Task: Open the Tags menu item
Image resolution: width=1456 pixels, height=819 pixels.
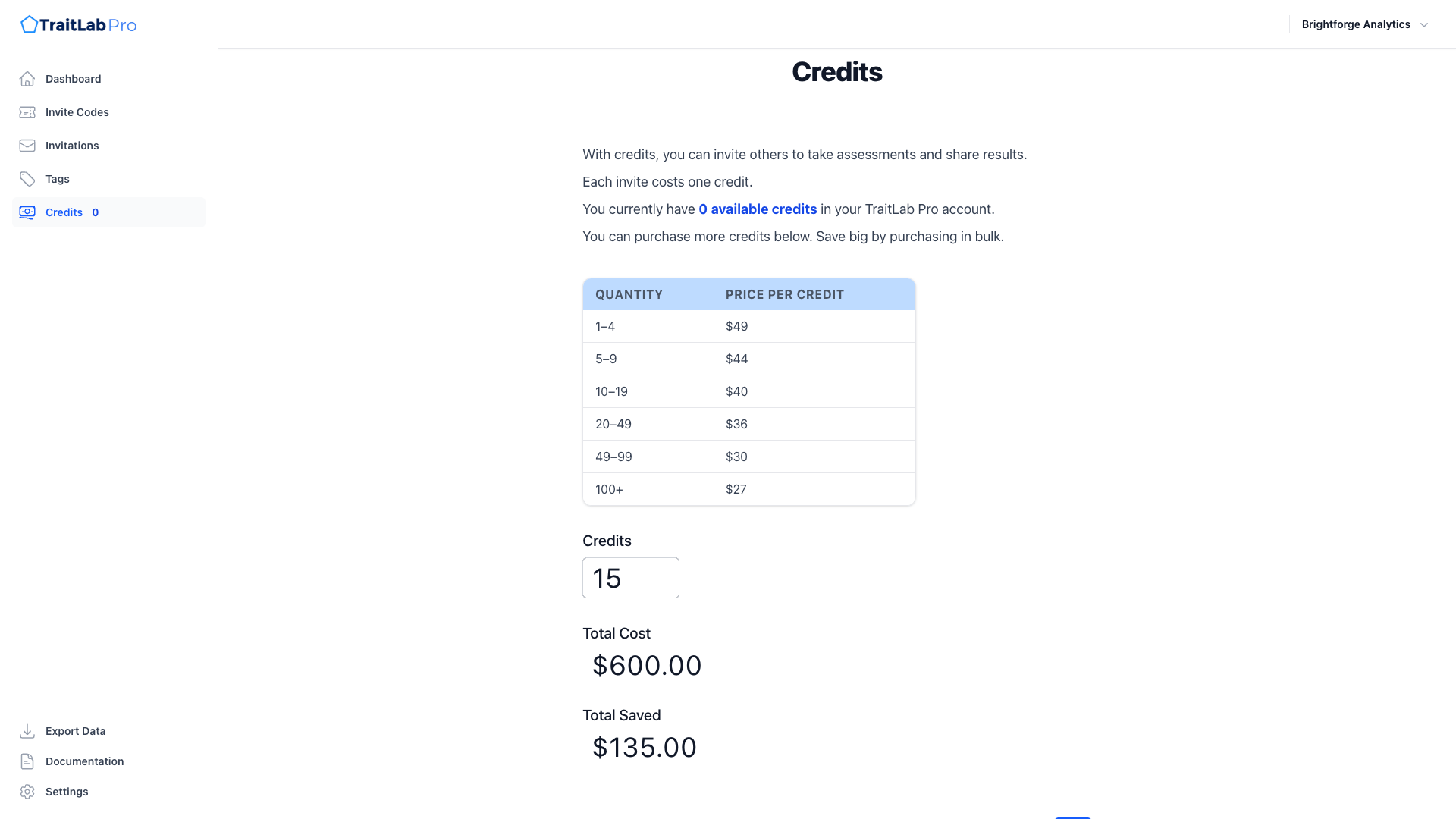Action: 58,179
